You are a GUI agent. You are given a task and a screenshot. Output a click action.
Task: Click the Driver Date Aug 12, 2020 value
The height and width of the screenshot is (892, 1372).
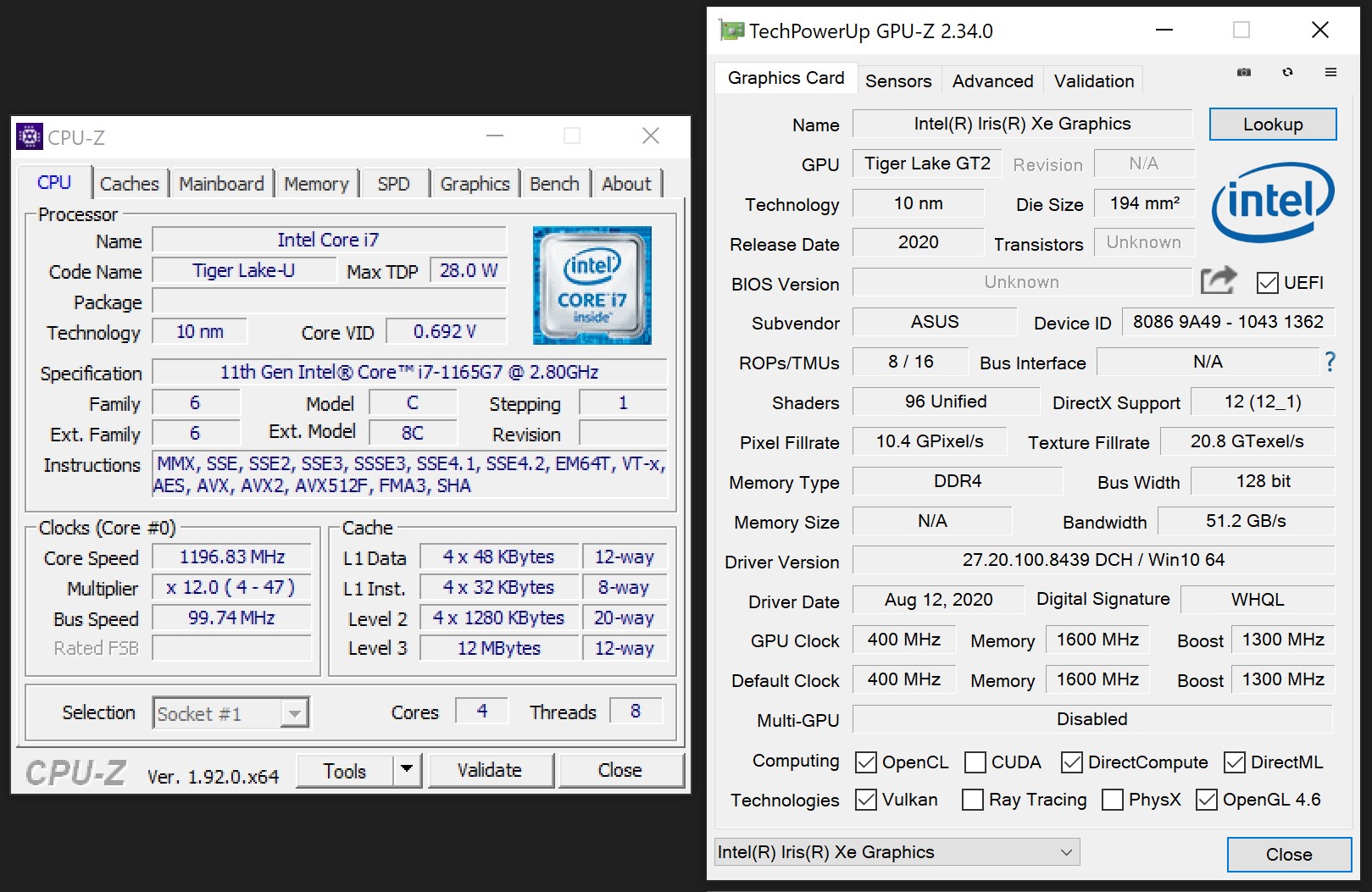coord(938,600)
